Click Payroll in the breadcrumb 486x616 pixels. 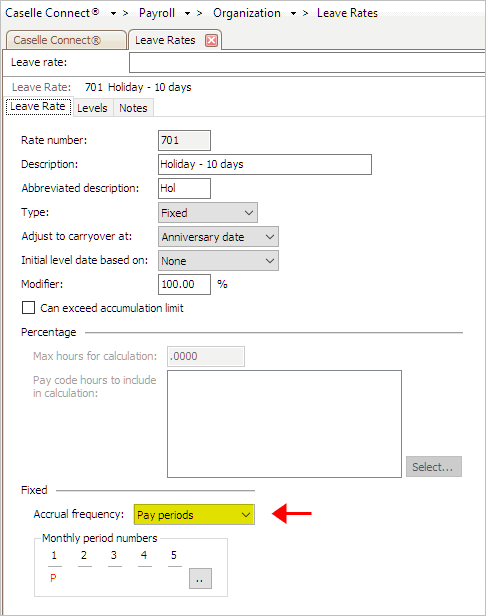point(157,13)
